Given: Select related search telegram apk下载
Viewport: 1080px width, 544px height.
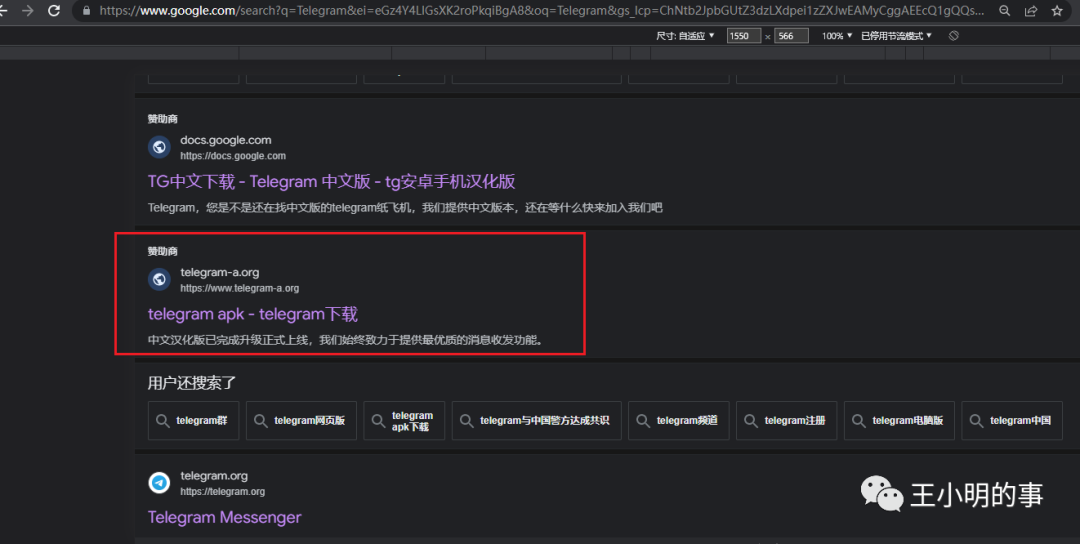Looking at the screenshot, I should click(404, 421).
